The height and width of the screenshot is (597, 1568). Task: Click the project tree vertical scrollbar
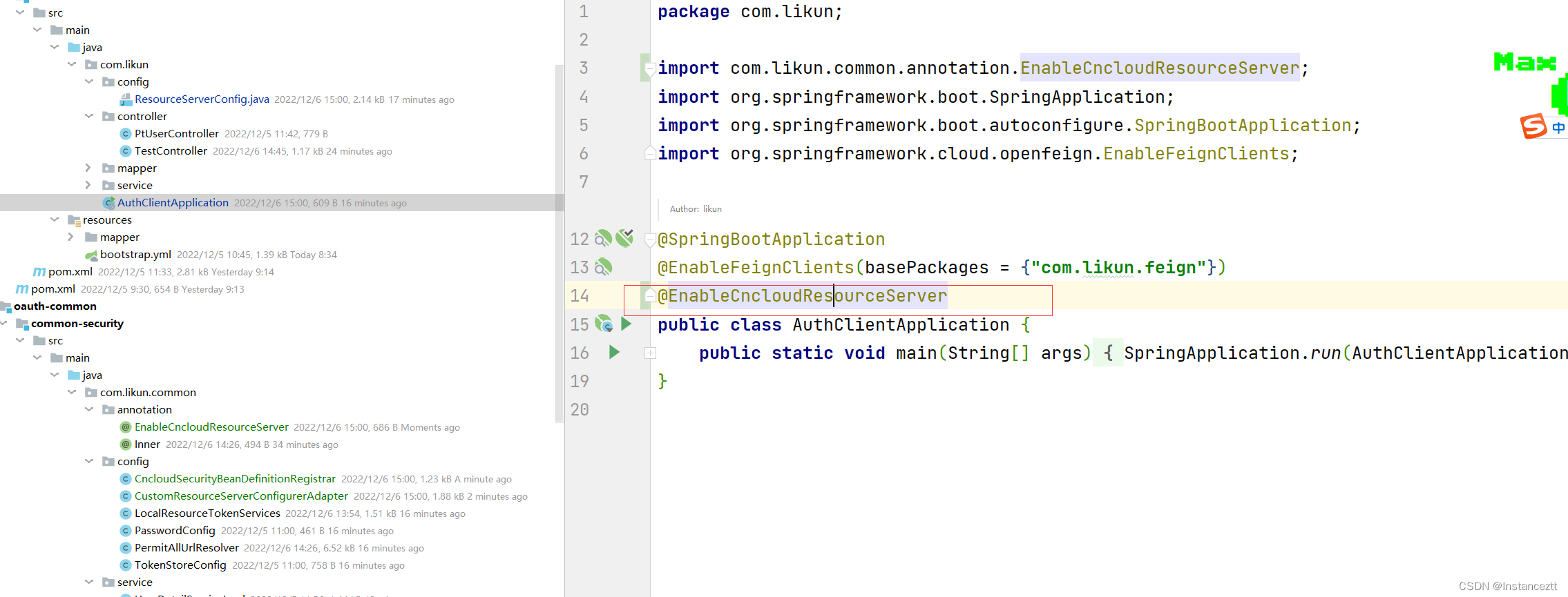pyautogui.click(x=560, y=242)
